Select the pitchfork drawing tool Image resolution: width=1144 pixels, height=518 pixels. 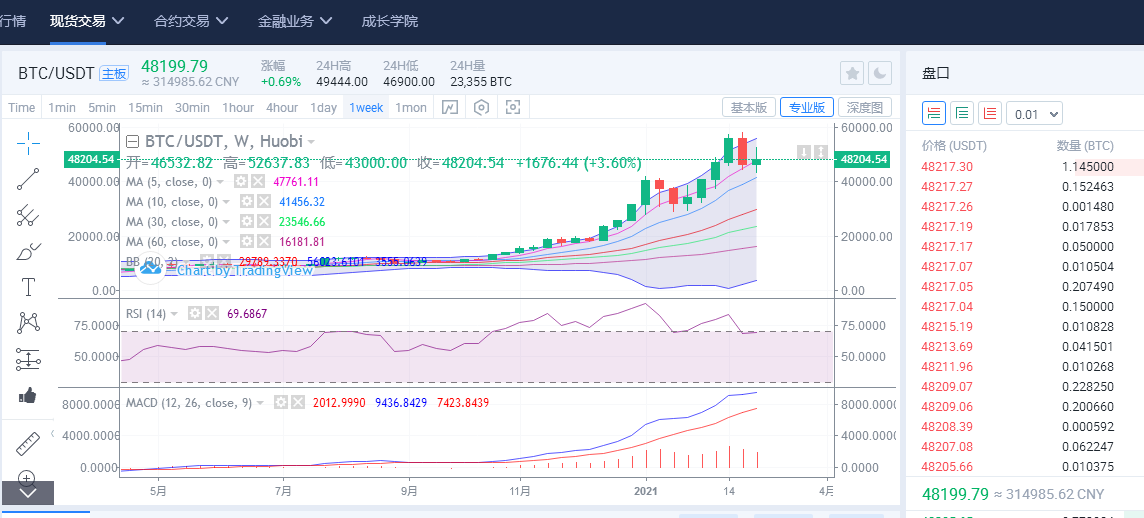point(28,215)
